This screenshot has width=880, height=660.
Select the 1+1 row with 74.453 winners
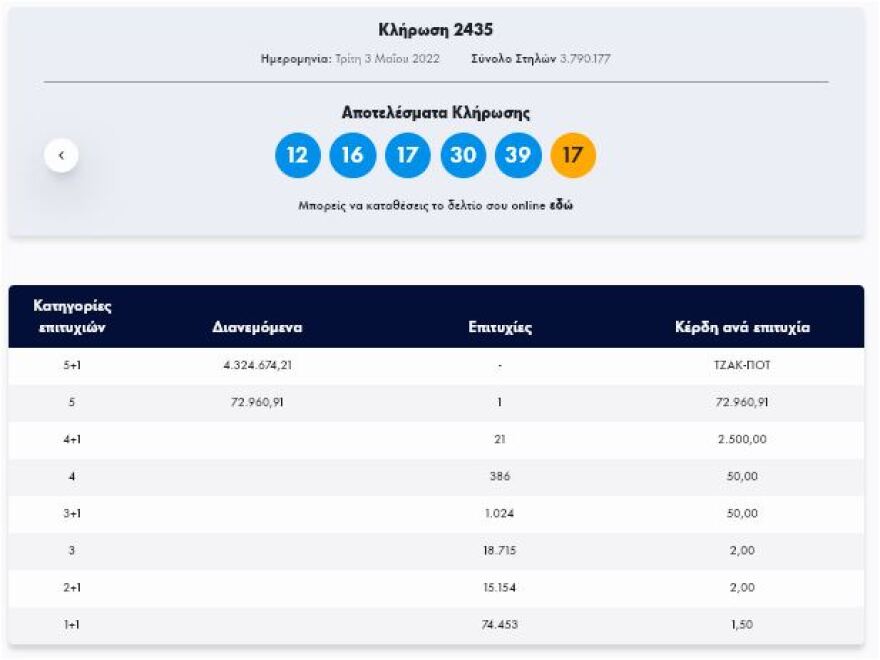click(x=440, y=622)
